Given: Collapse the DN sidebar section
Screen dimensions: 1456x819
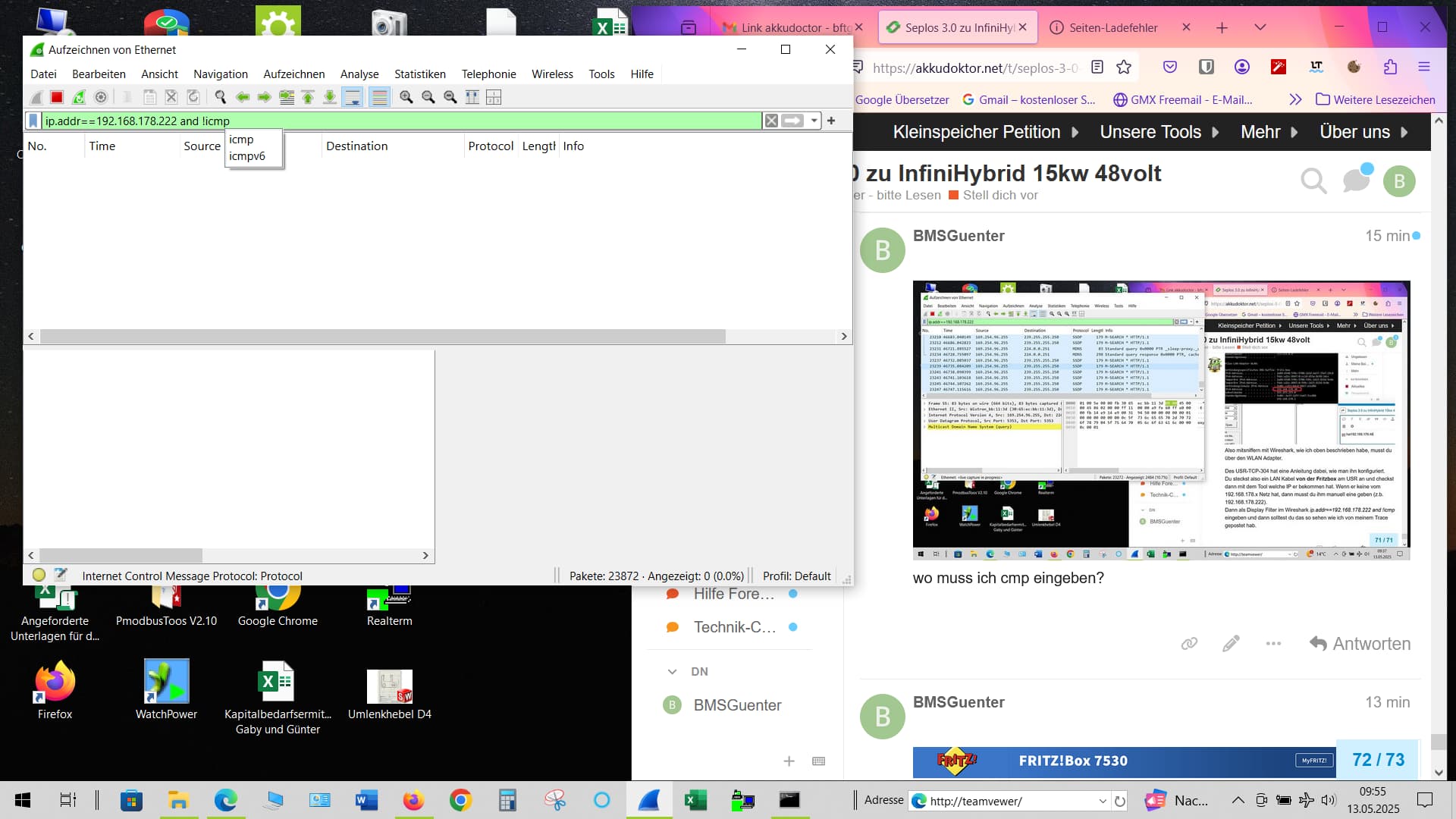Looking at the screenshot, I should click(x=672, y=671).
